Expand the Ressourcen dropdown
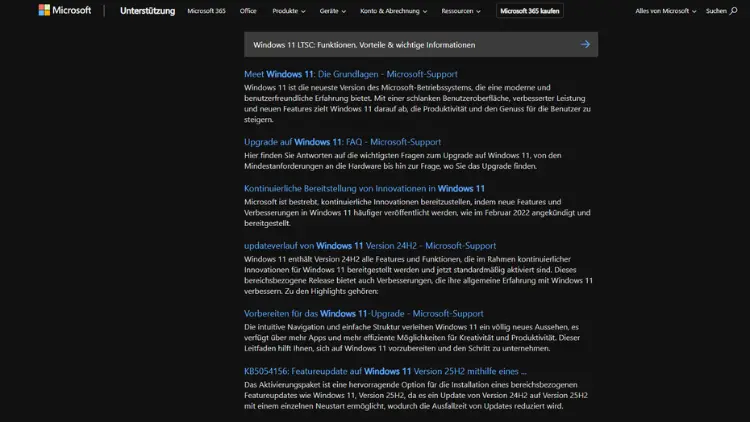This screenshot has height=422, width=750. [461, 11]
